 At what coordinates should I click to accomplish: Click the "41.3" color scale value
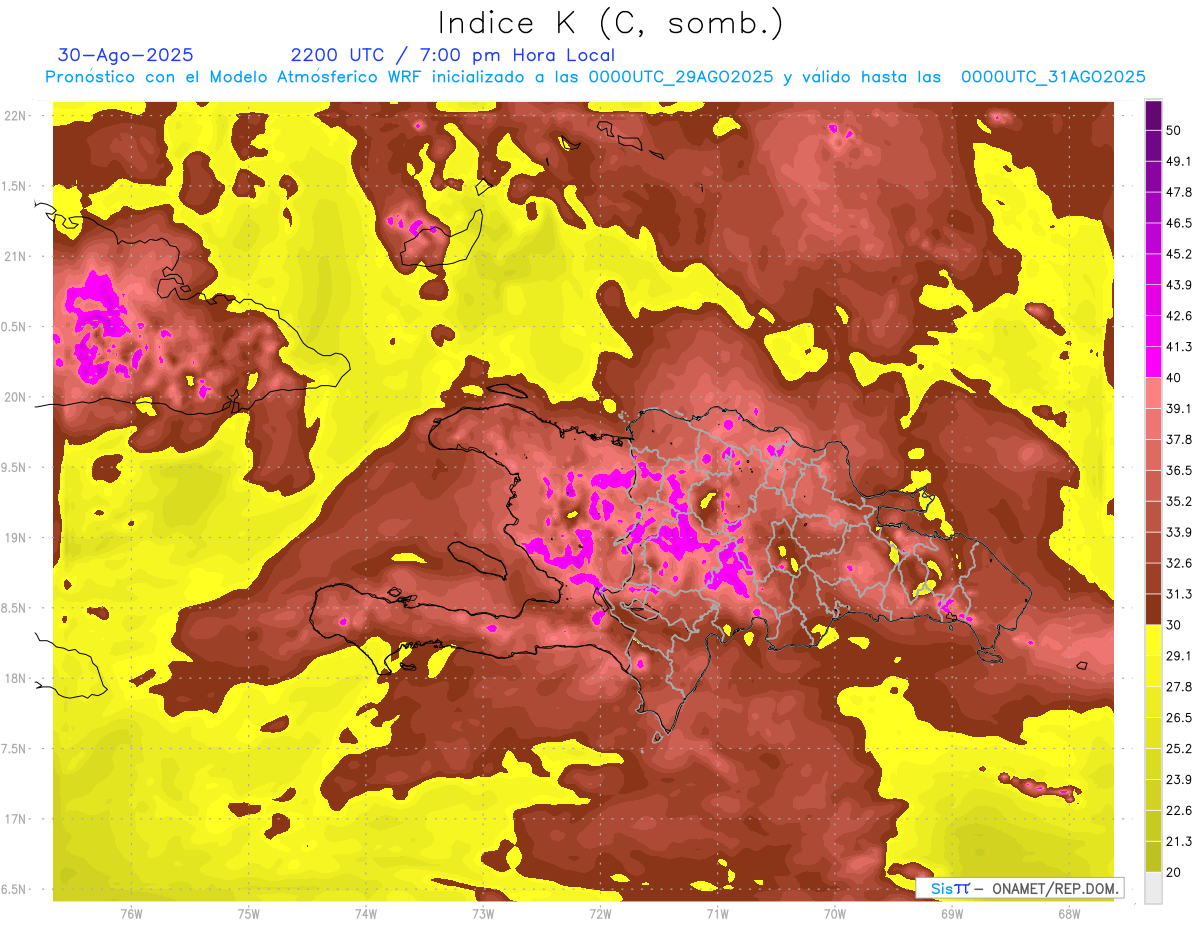click(x=1179, y=346)
